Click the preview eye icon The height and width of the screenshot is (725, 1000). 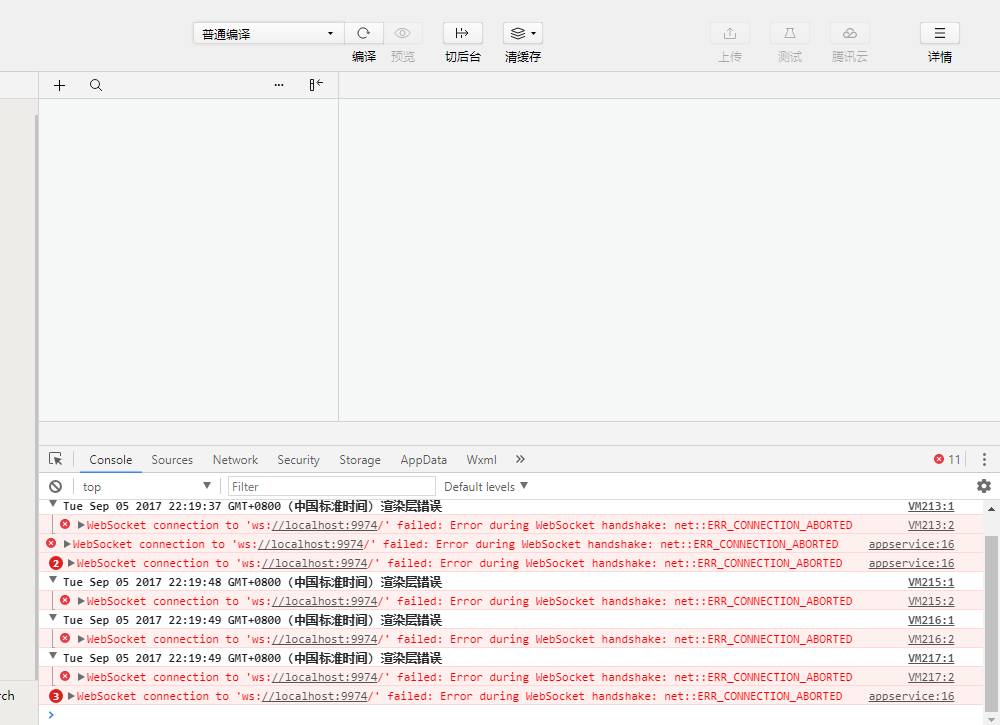(x=402, y=33)
